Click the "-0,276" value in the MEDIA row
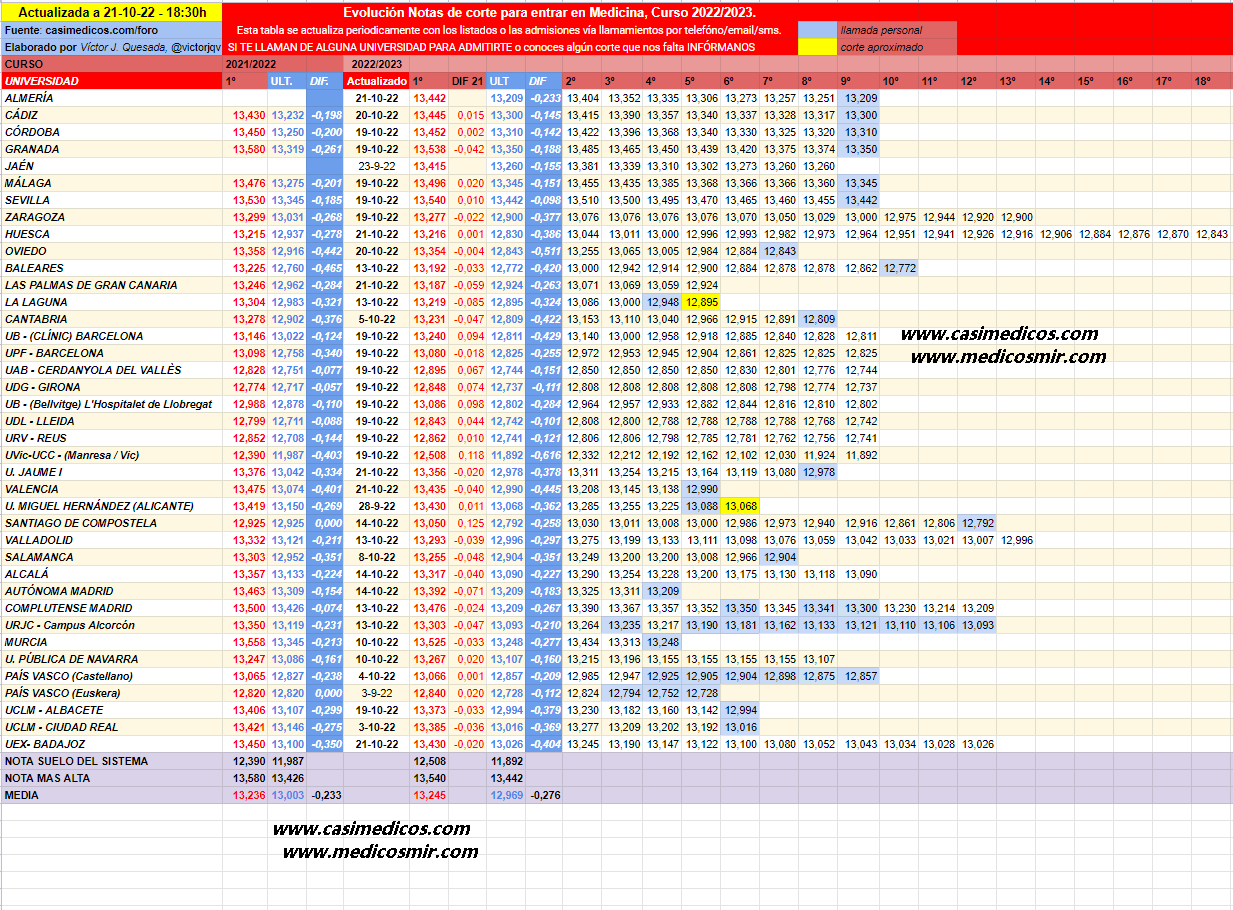 [544, 795]
